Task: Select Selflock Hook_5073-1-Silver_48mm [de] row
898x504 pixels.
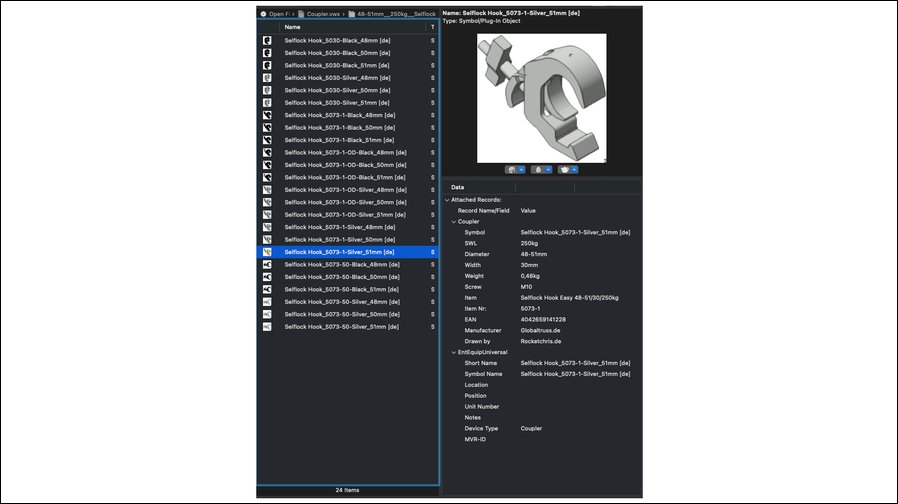Action: click(348, 227)
